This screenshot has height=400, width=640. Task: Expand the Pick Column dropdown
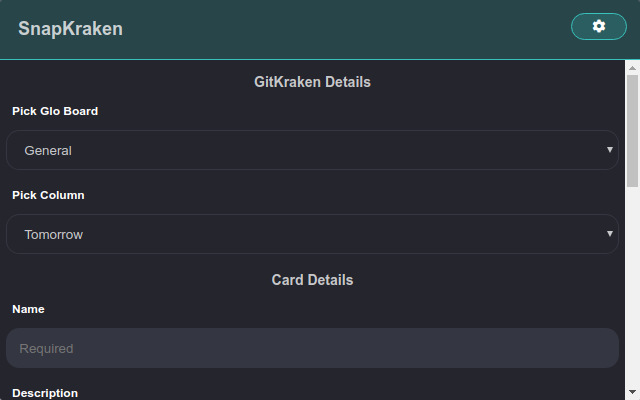click(312, 234)
